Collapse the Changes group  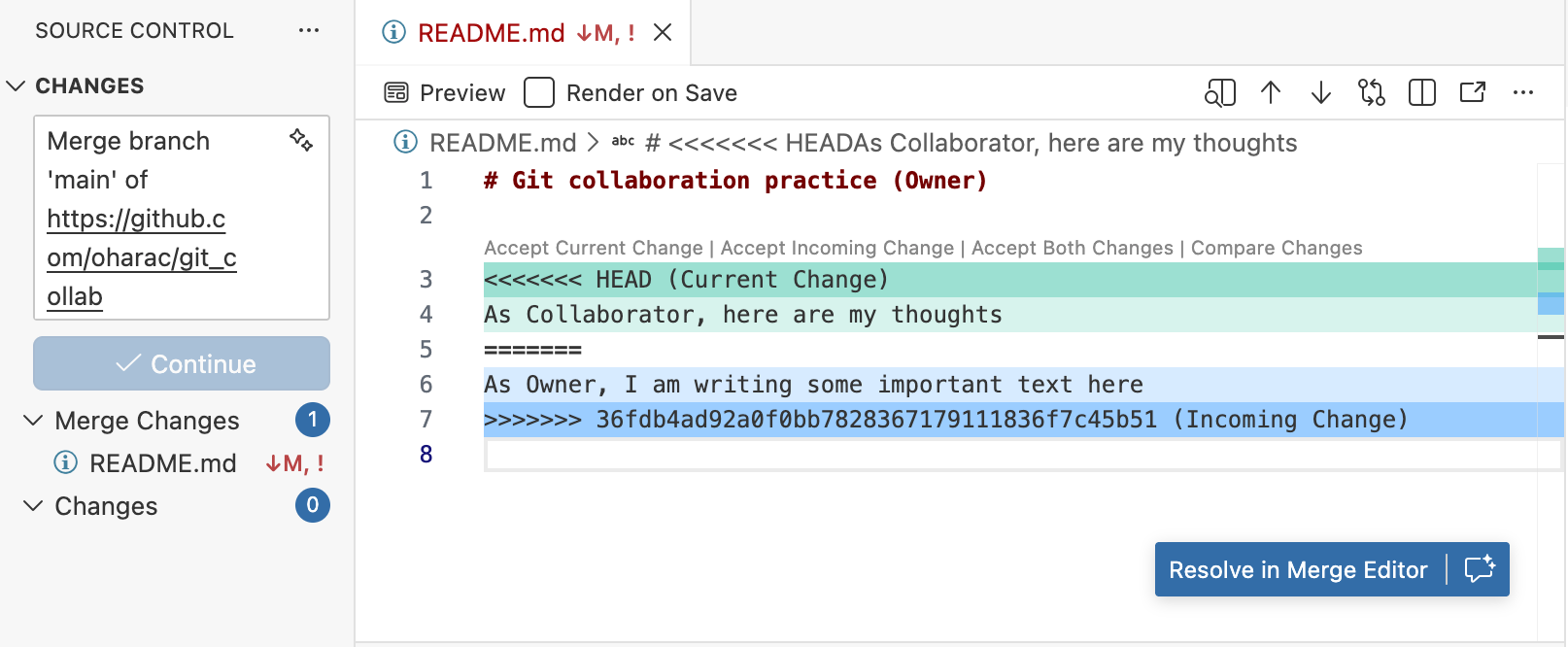point(33,506)
